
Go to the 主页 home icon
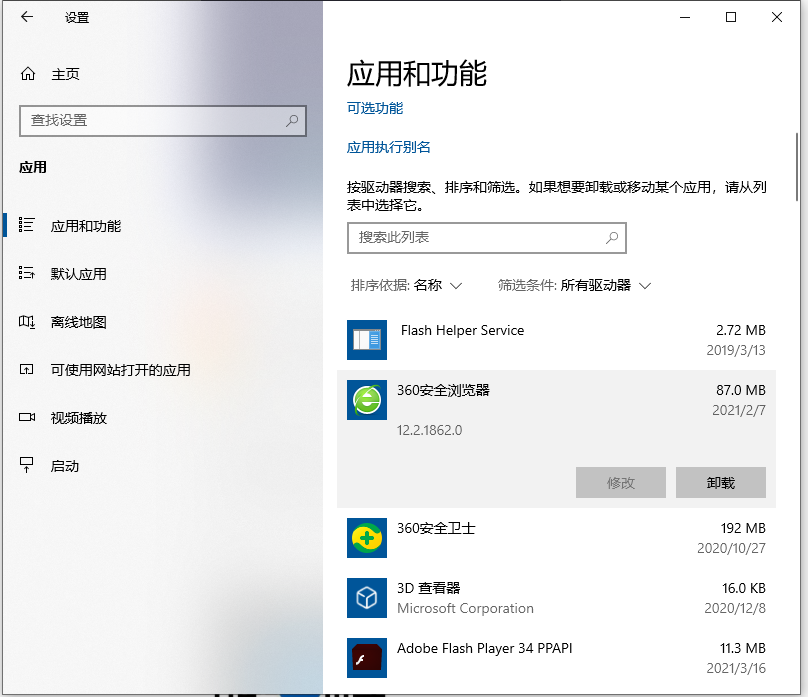pyautogui.click(x=28, y=74)
